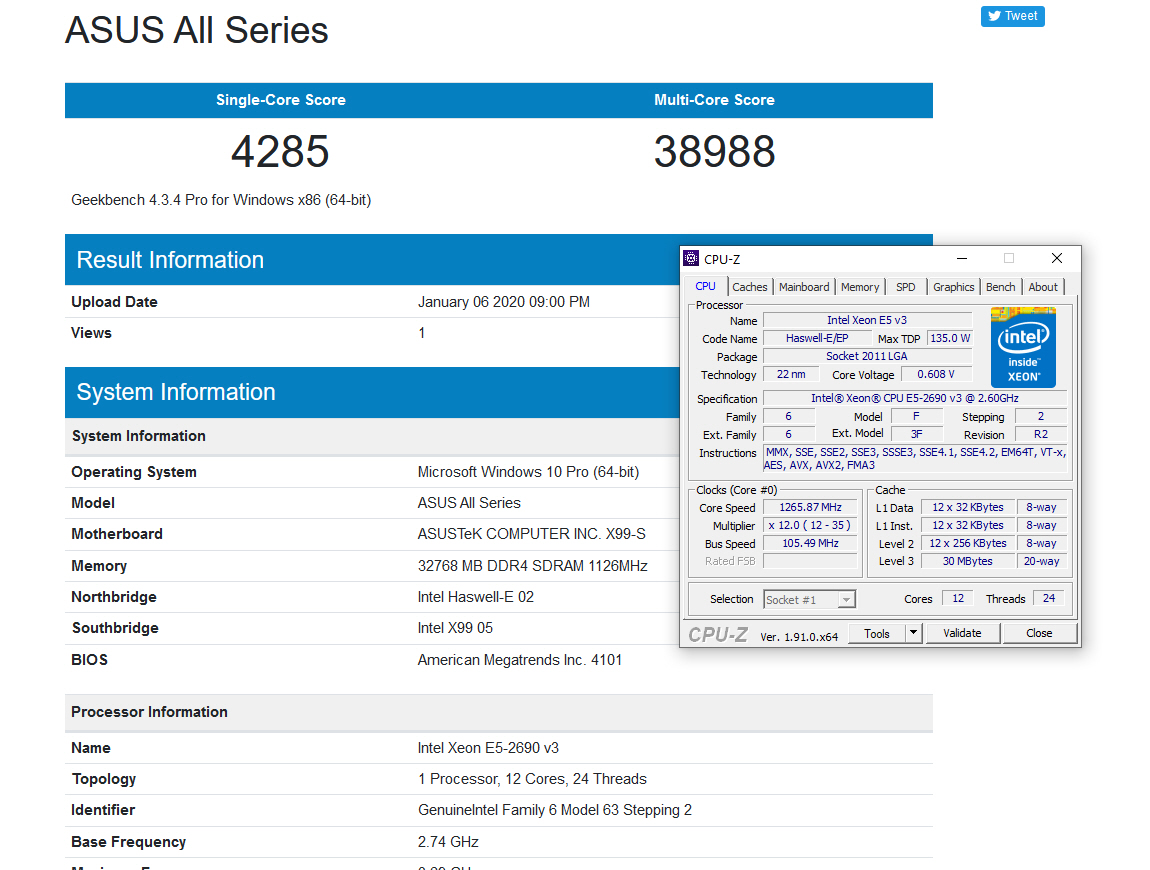This screenshot has width=1150, height=870.
Task: Click the Level 3 associativity 20-way
Action: (x=1041, y=561)
